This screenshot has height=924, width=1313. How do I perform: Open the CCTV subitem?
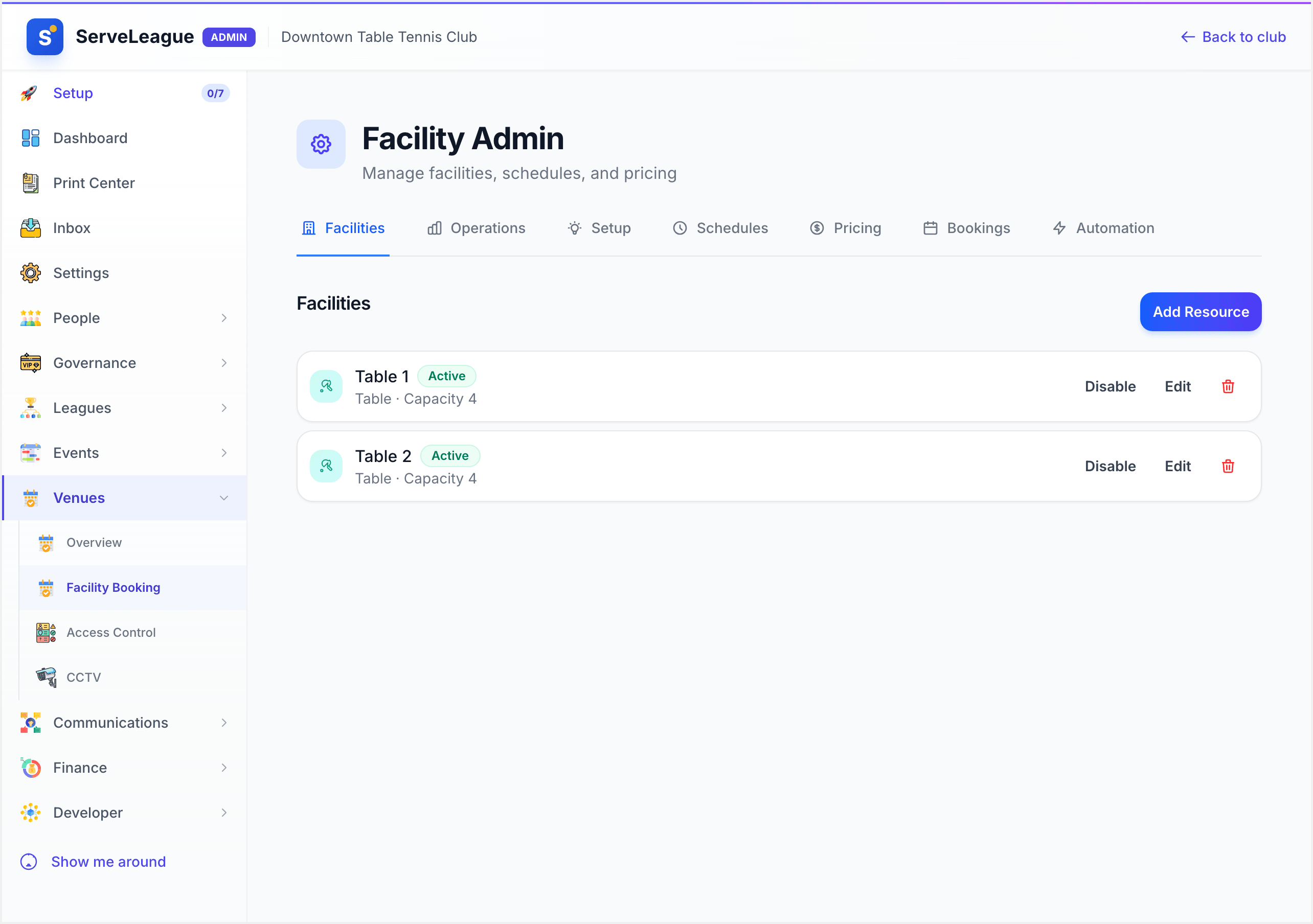click(132, 678)
